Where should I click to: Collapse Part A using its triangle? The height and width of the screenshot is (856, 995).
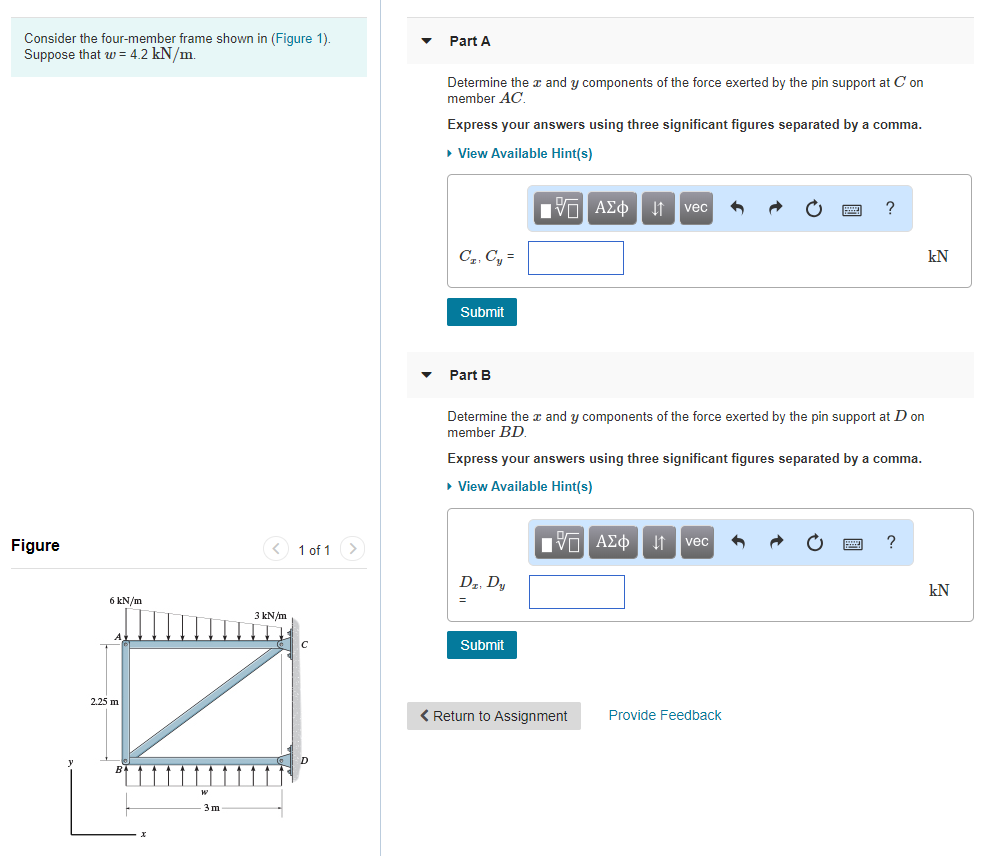click(428, 41)
